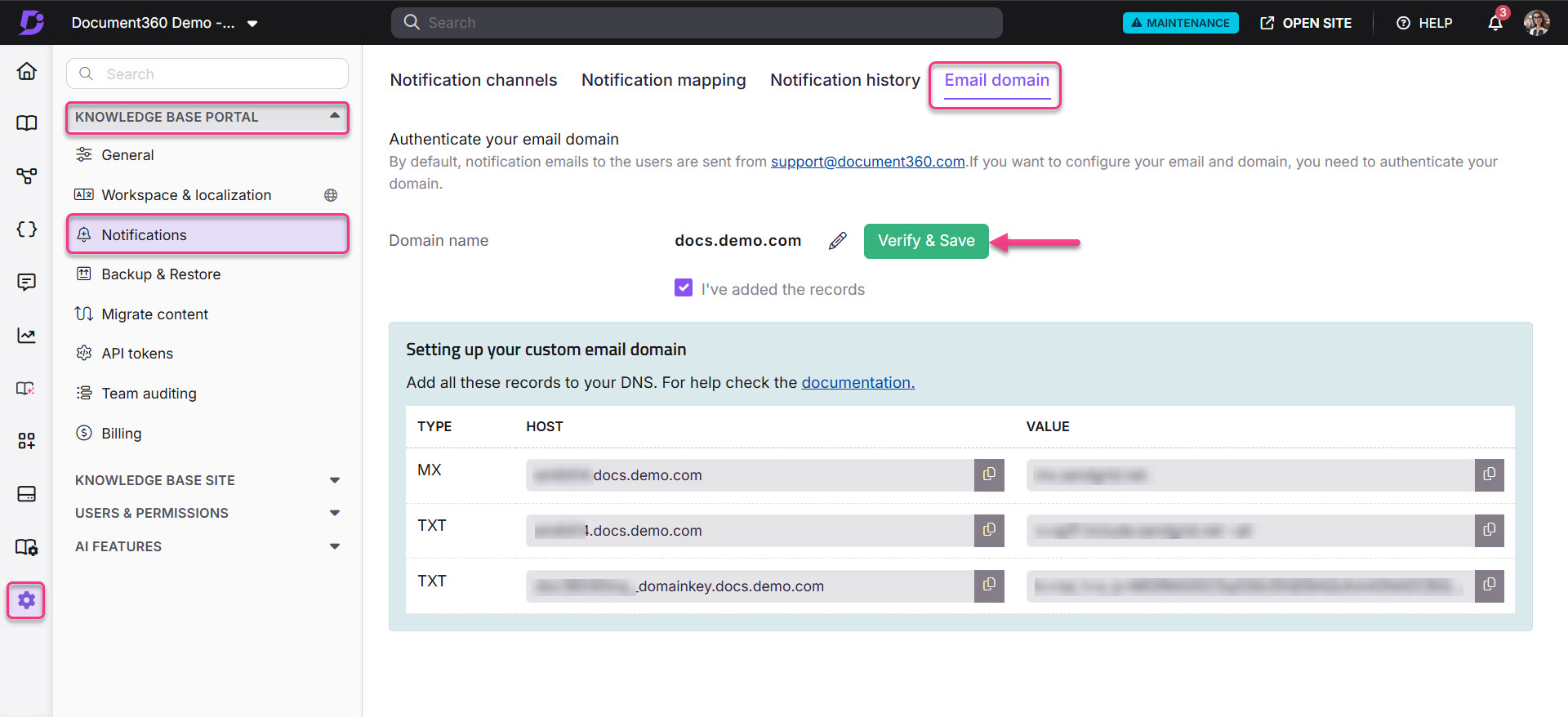Edit domain name with pencil icon

coord(837,241)
